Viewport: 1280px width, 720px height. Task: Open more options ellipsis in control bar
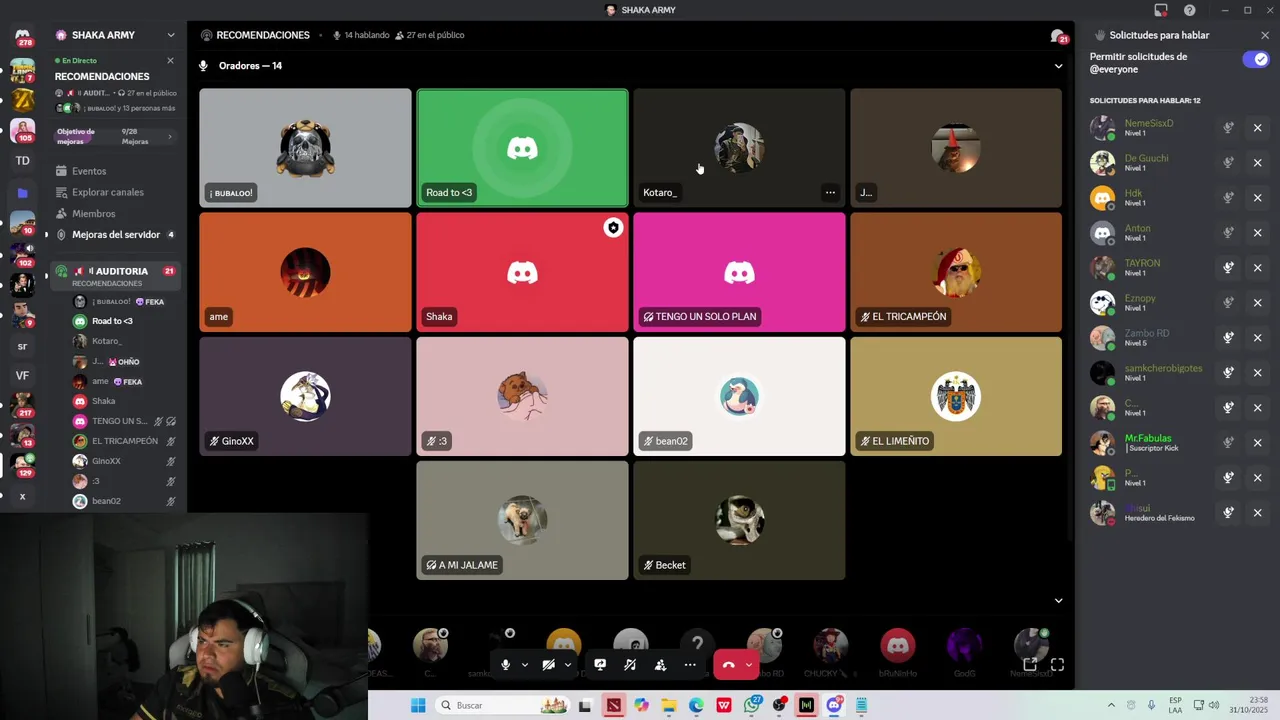point(690,665)
